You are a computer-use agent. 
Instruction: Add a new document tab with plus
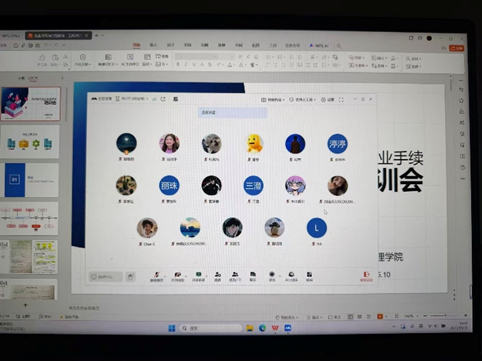point(97,35)
